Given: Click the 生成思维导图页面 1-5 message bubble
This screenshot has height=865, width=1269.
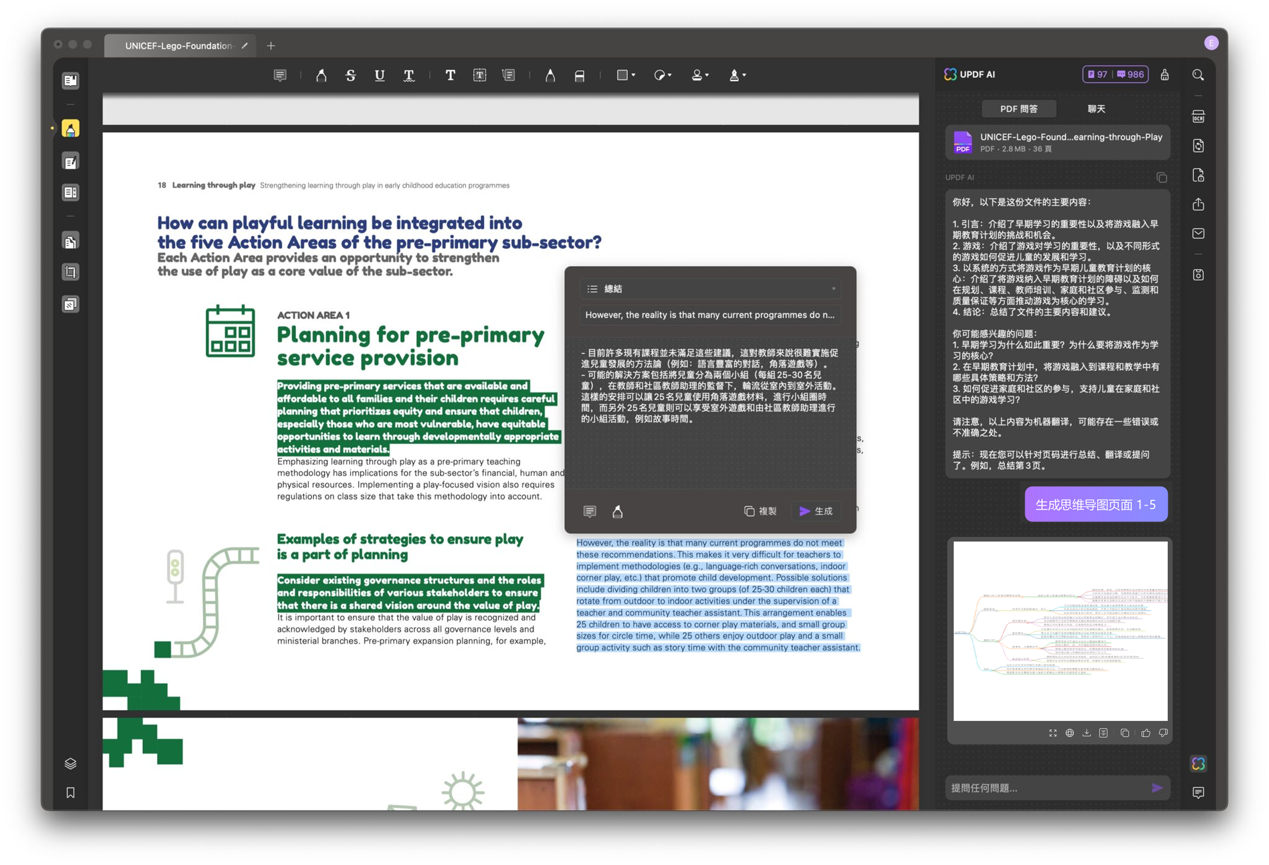Looking at the screenshot, I should 1096,505.
